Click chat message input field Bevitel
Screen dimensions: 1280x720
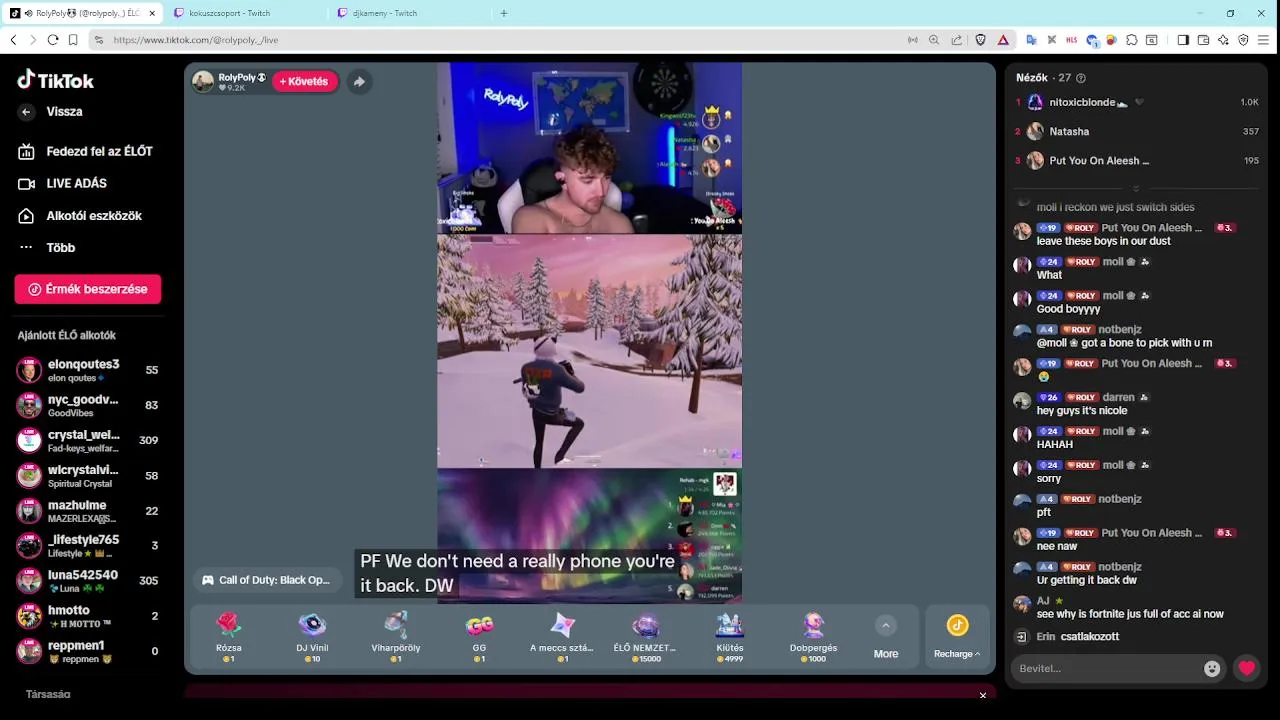(1106, 668)
